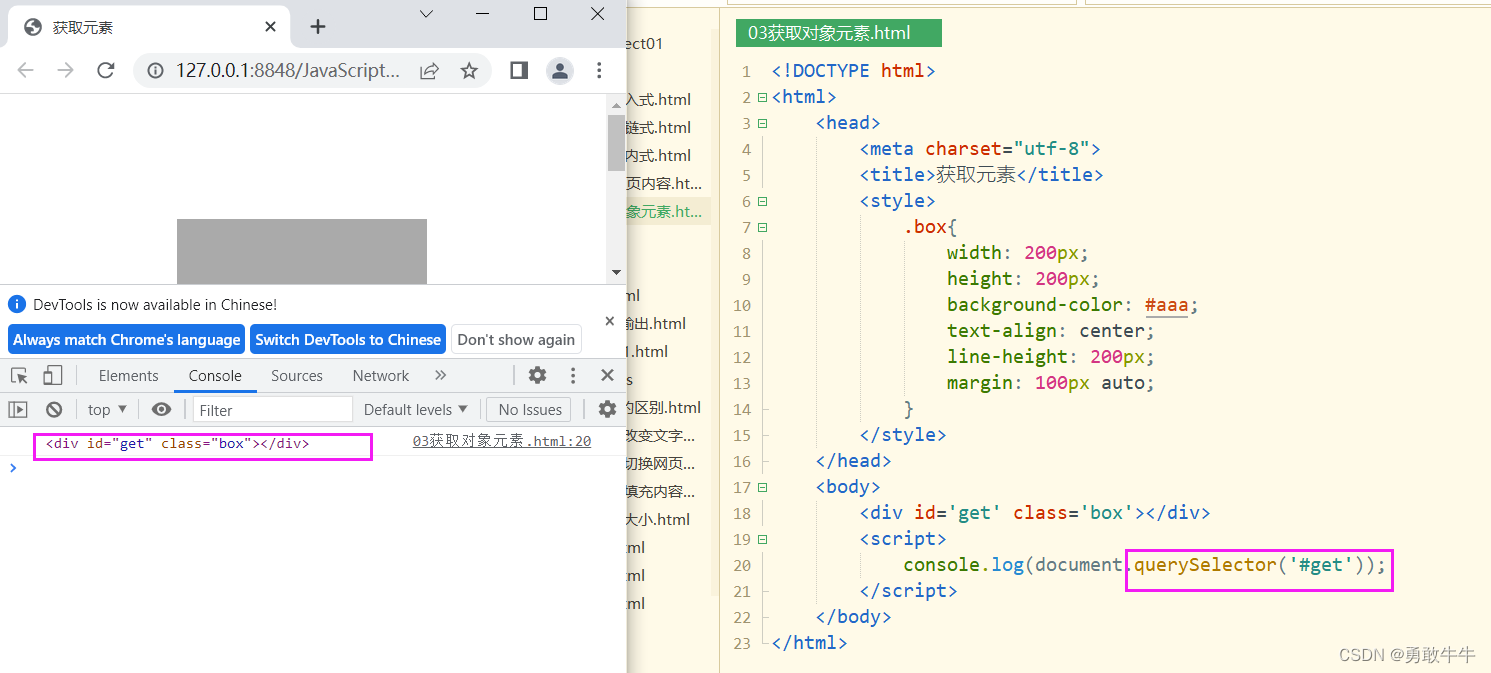Viewport: 1491px width, 673px height.
Task: Open Default levels dropdown
Action: (416, 409)
